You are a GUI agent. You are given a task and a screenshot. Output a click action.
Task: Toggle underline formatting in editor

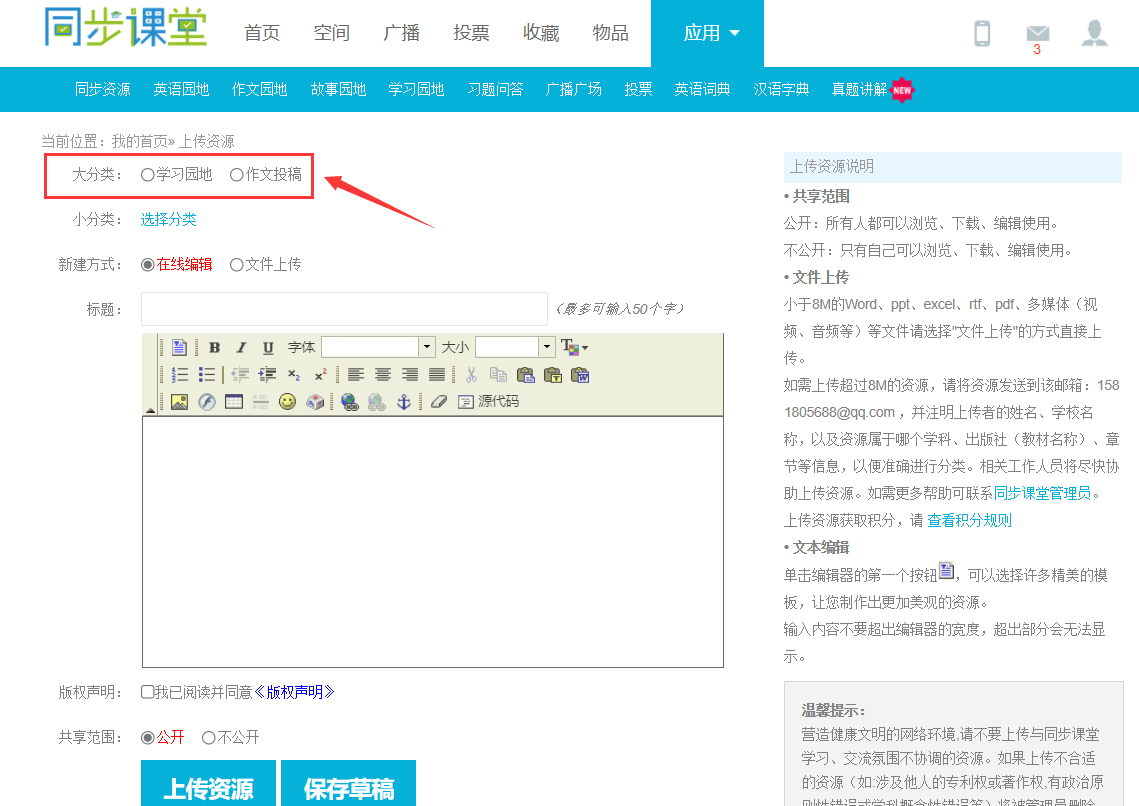click(x=268, y=347)
